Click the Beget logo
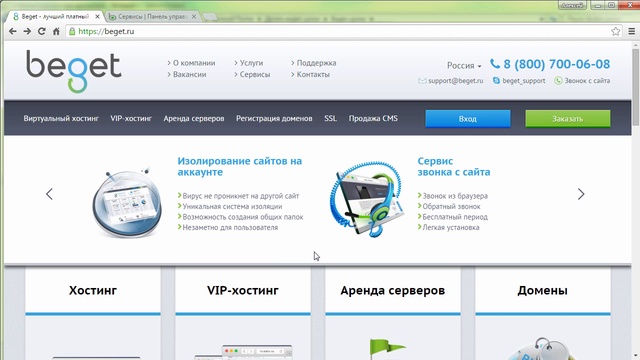The image size is (640, 360). pos(74,71)
